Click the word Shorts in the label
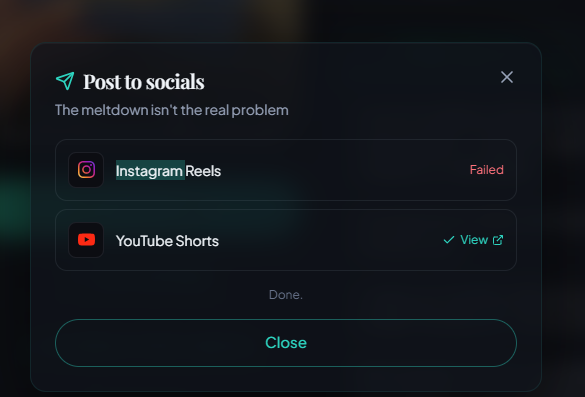 pos(197,241)
